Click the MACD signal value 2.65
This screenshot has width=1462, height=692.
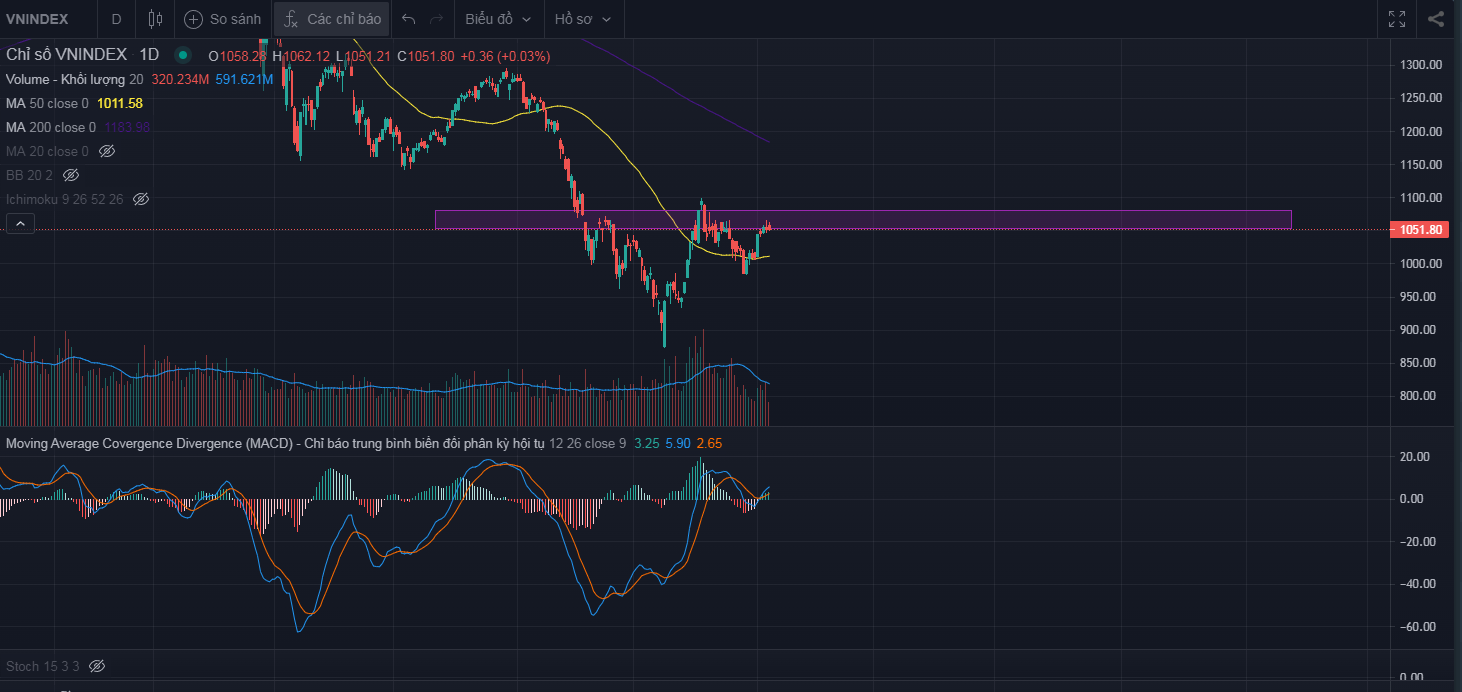(709, 443)
